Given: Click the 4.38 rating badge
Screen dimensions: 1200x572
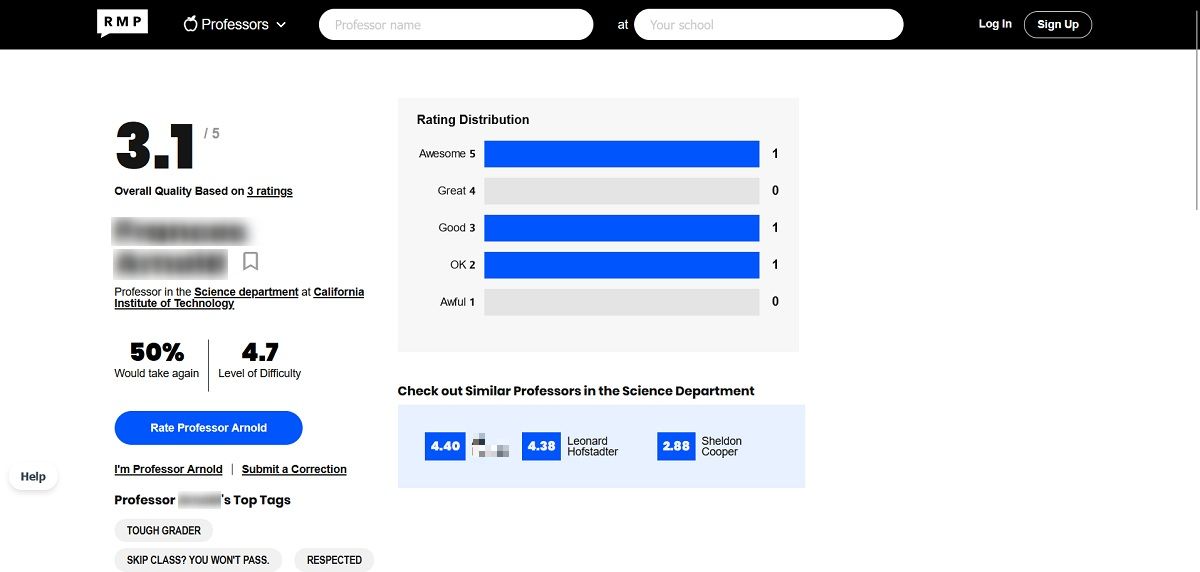Looking at the screenshot, I should coord(541,446).
